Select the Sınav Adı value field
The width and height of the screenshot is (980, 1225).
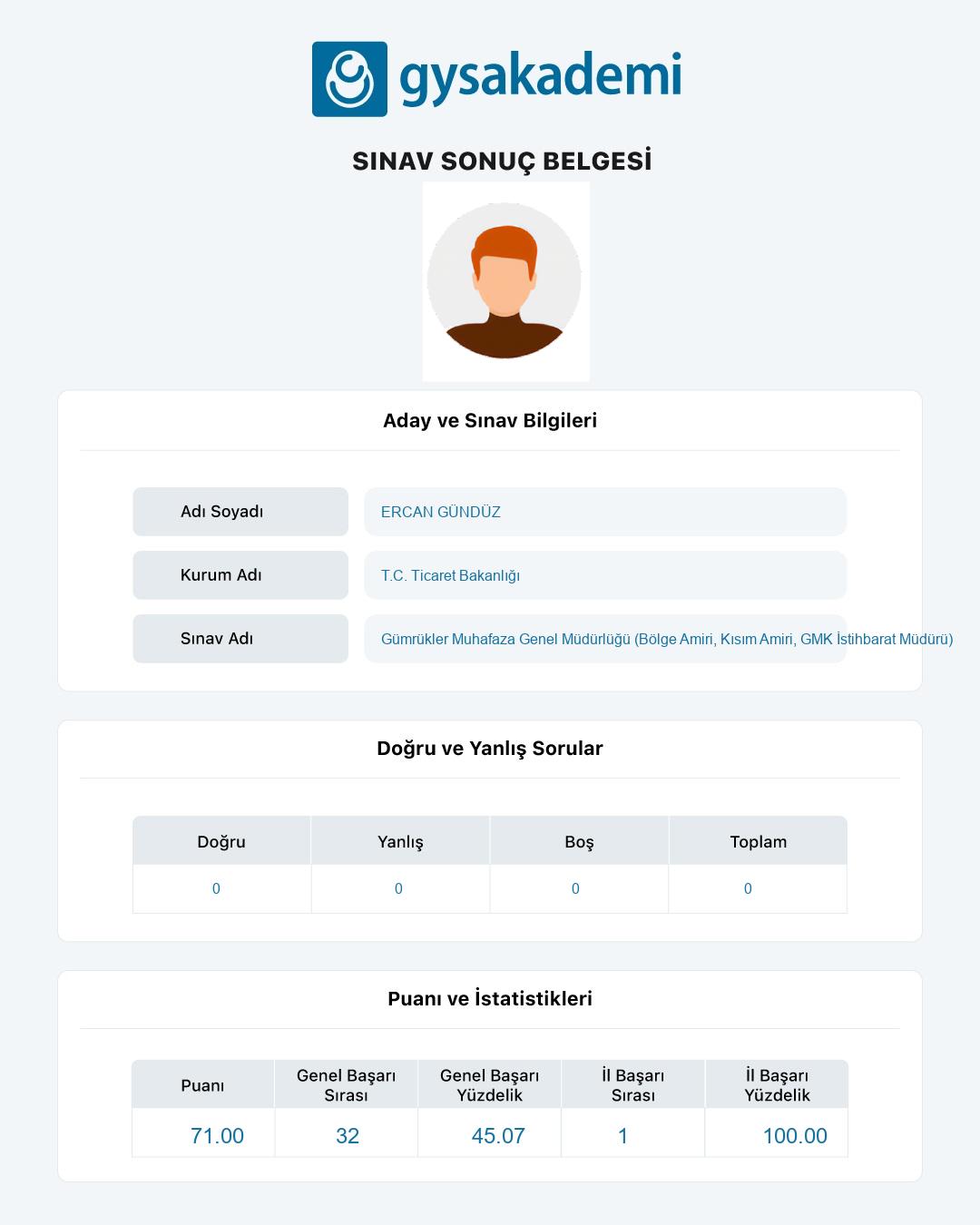click(x=604, y=639)
